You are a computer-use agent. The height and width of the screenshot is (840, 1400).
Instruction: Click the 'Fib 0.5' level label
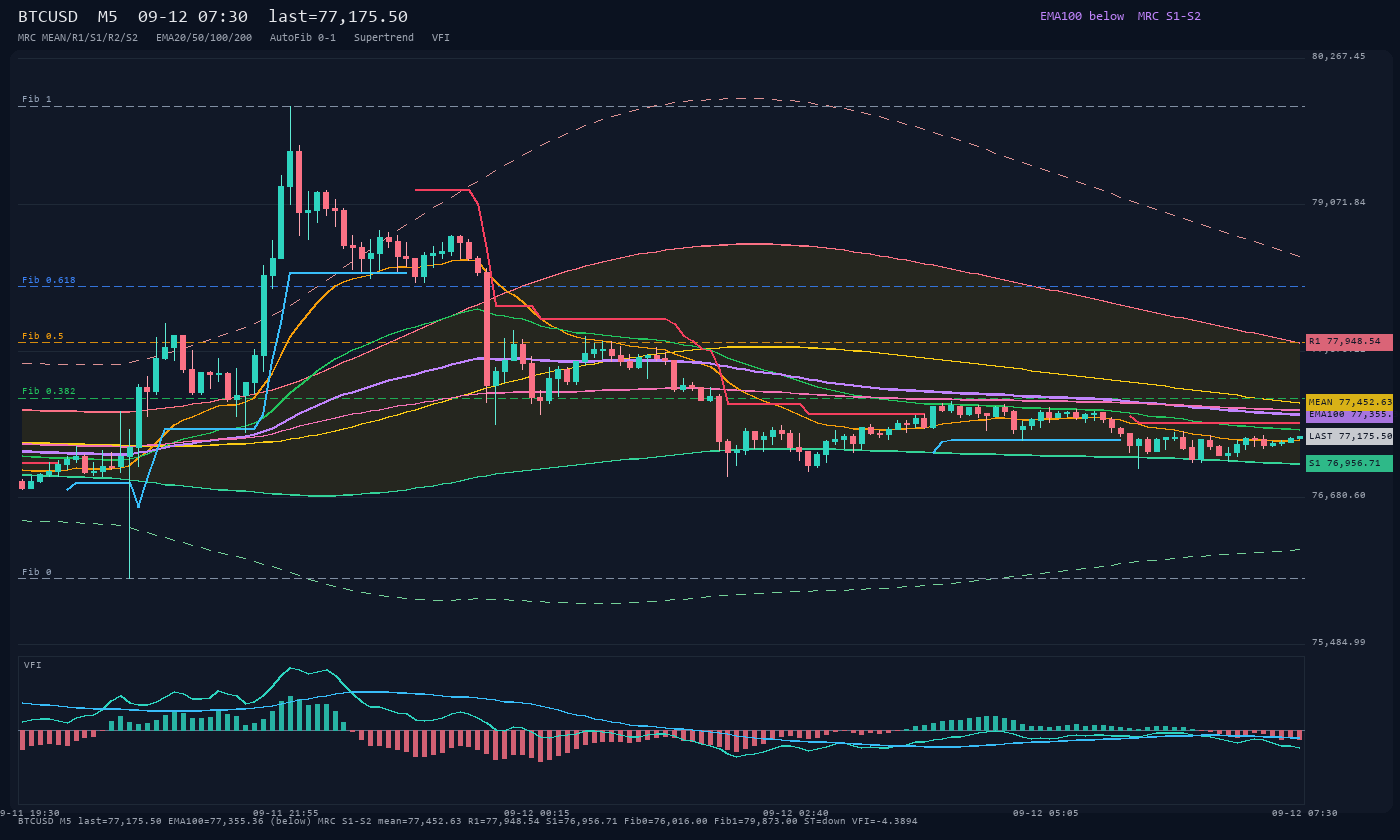click(43, 336)
